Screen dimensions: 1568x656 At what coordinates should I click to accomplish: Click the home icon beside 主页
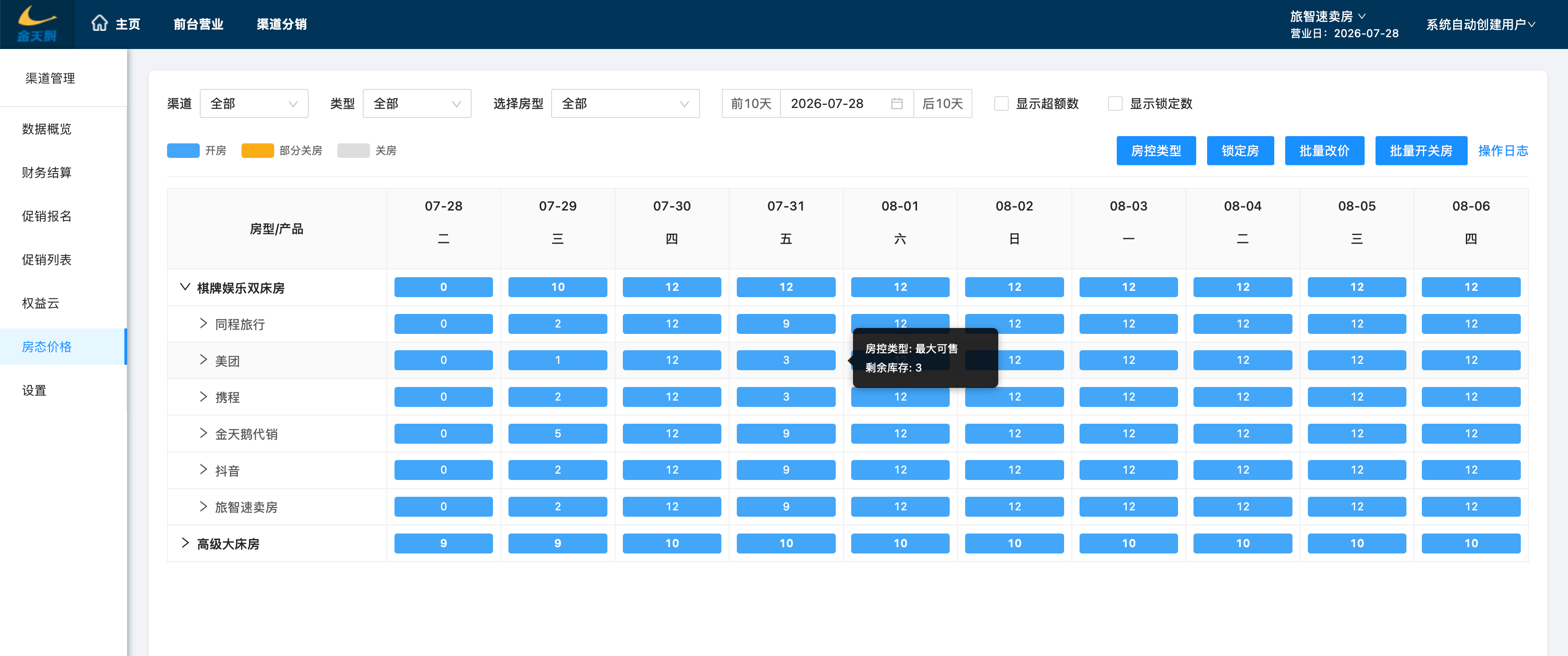(99, 24)
